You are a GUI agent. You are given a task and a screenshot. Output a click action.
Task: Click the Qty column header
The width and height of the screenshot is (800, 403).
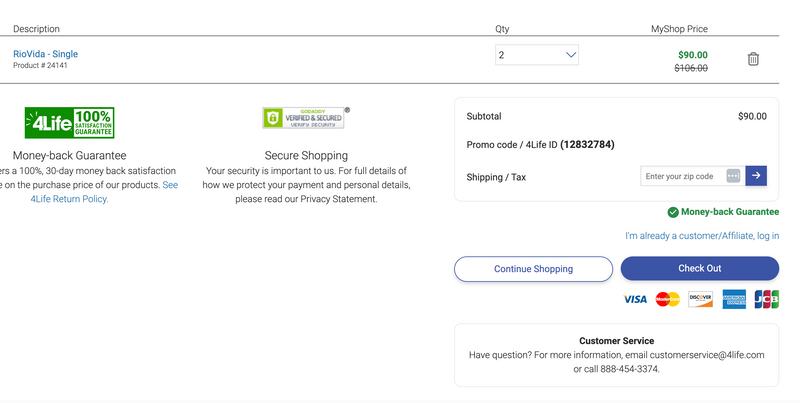tap(502, 29)
